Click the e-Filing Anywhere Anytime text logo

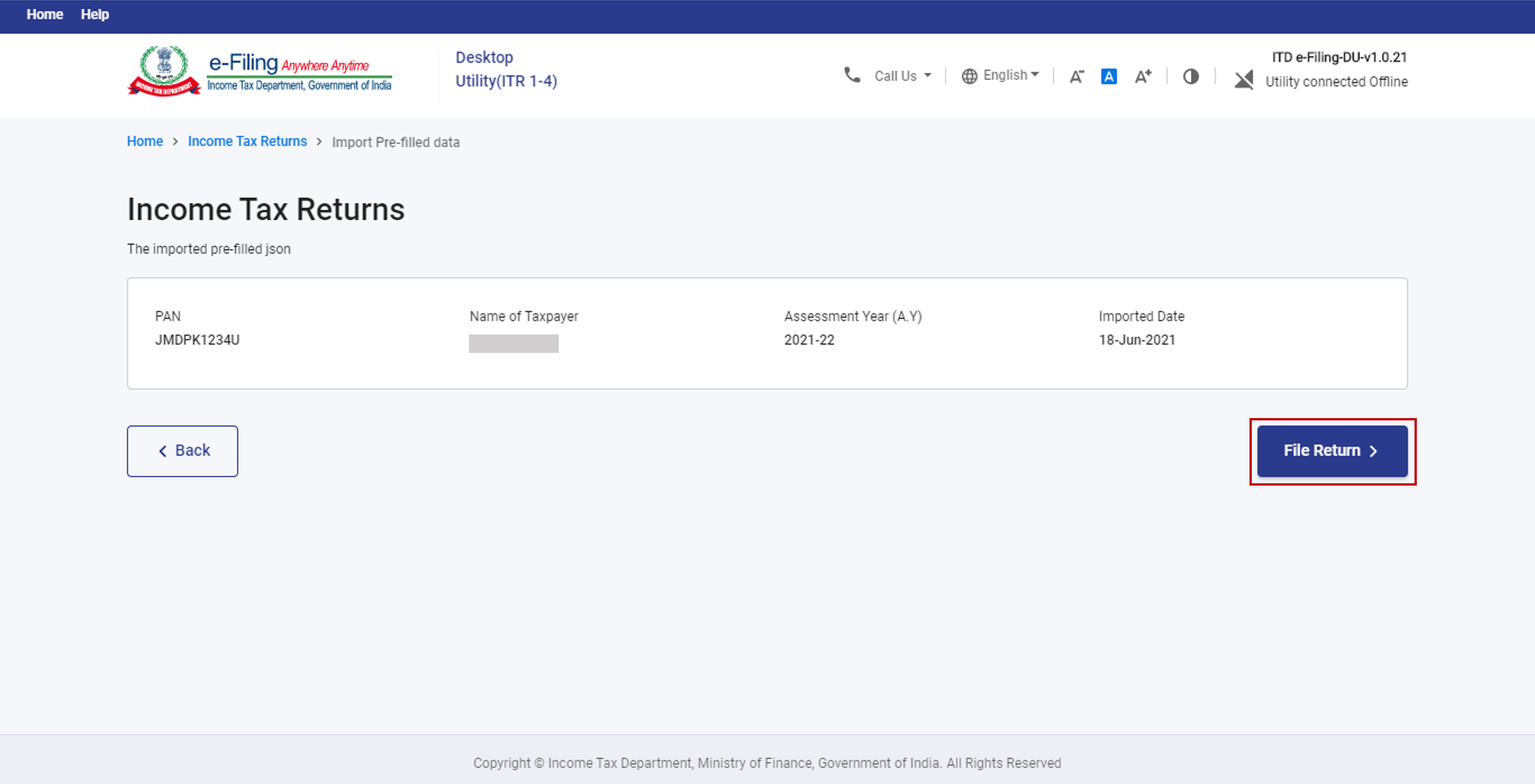click(x=299, y=72)
